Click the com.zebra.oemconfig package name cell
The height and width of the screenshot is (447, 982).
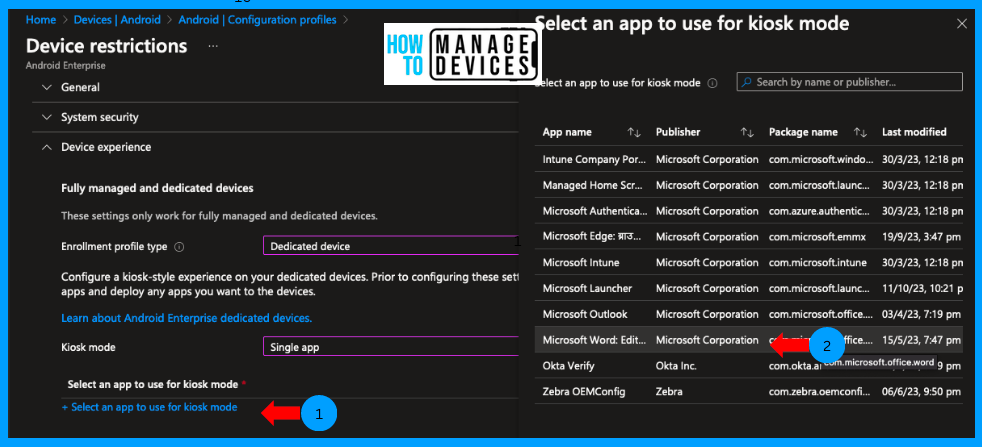[x=820, y=392]
